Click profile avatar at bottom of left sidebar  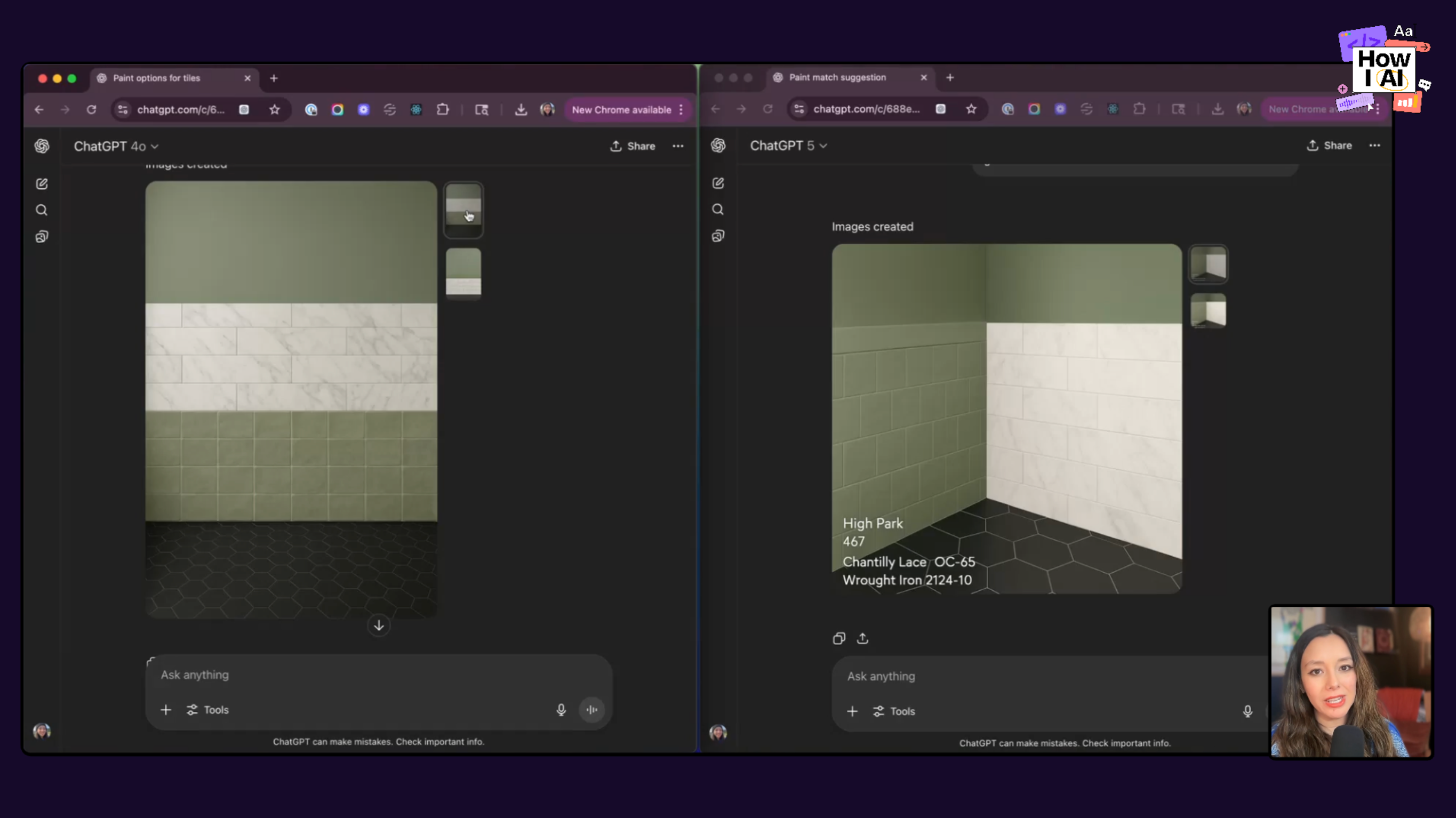(42, 731)
